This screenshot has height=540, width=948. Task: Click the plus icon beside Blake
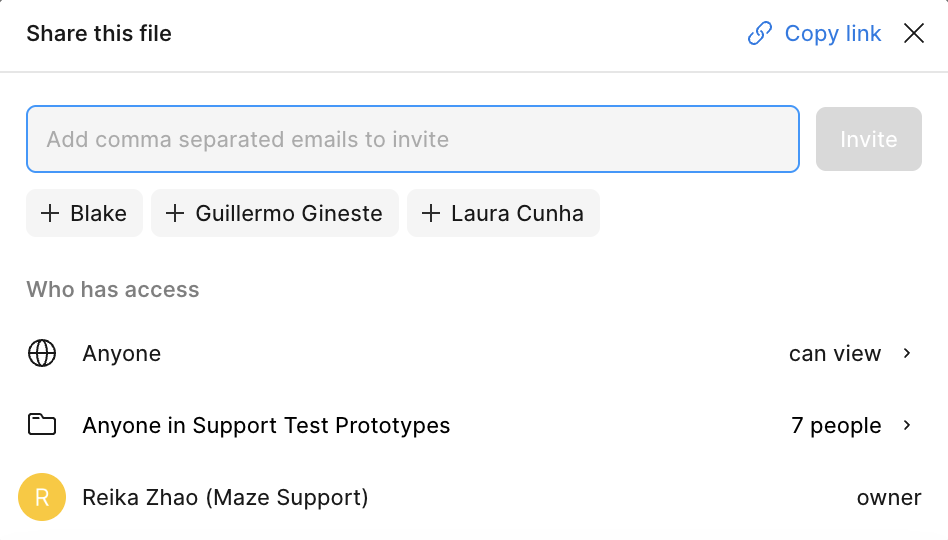point(49,213)
